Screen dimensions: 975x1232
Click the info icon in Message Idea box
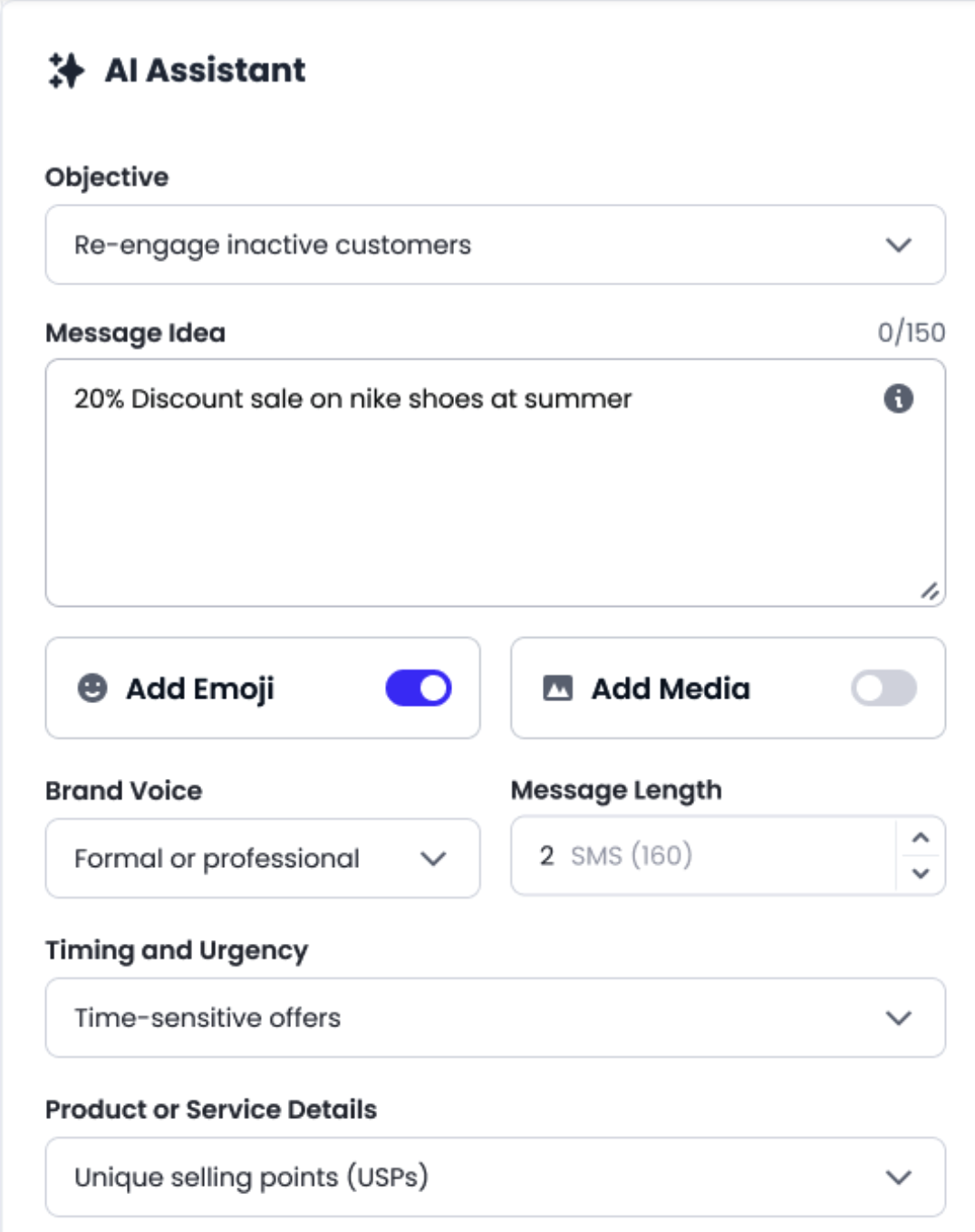(898, 399)
